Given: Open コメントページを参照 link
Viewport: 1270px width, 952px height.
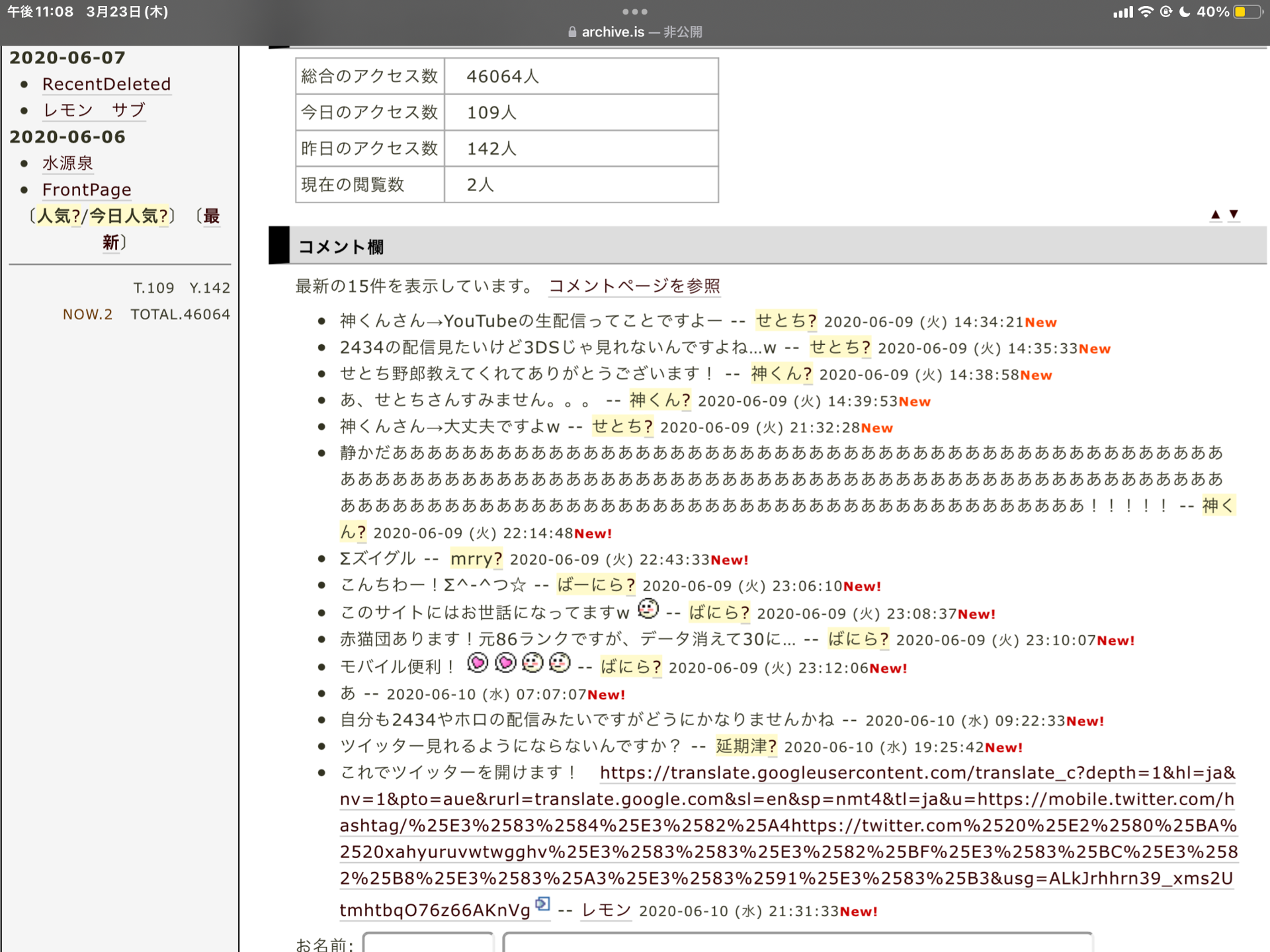Looking at the screenshot, I should point(634,286).
